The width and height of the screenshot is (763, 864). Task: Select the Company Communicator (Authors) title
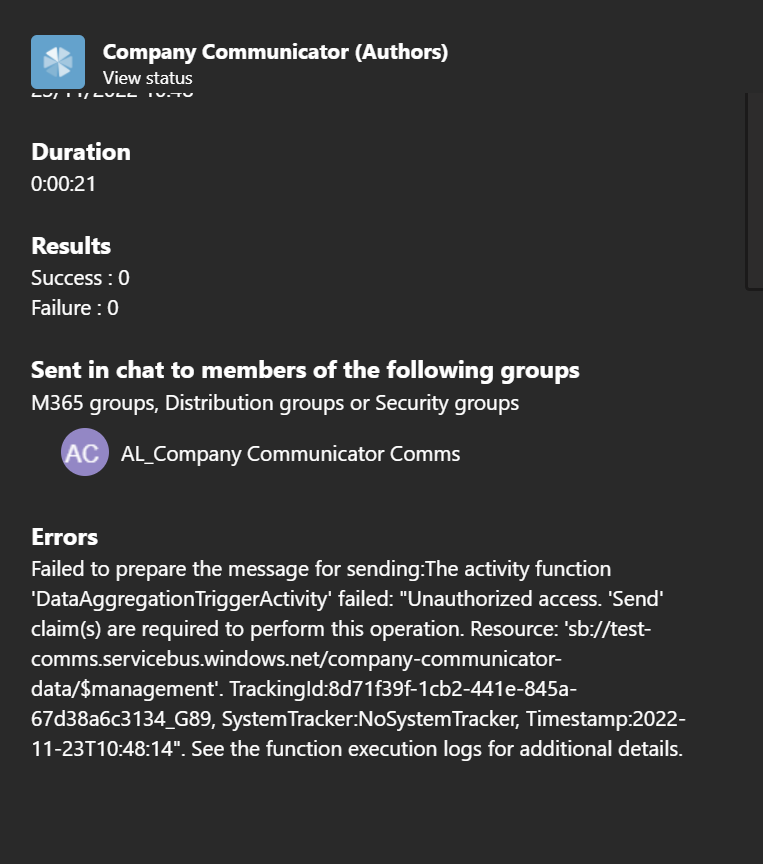coord(274,51)
